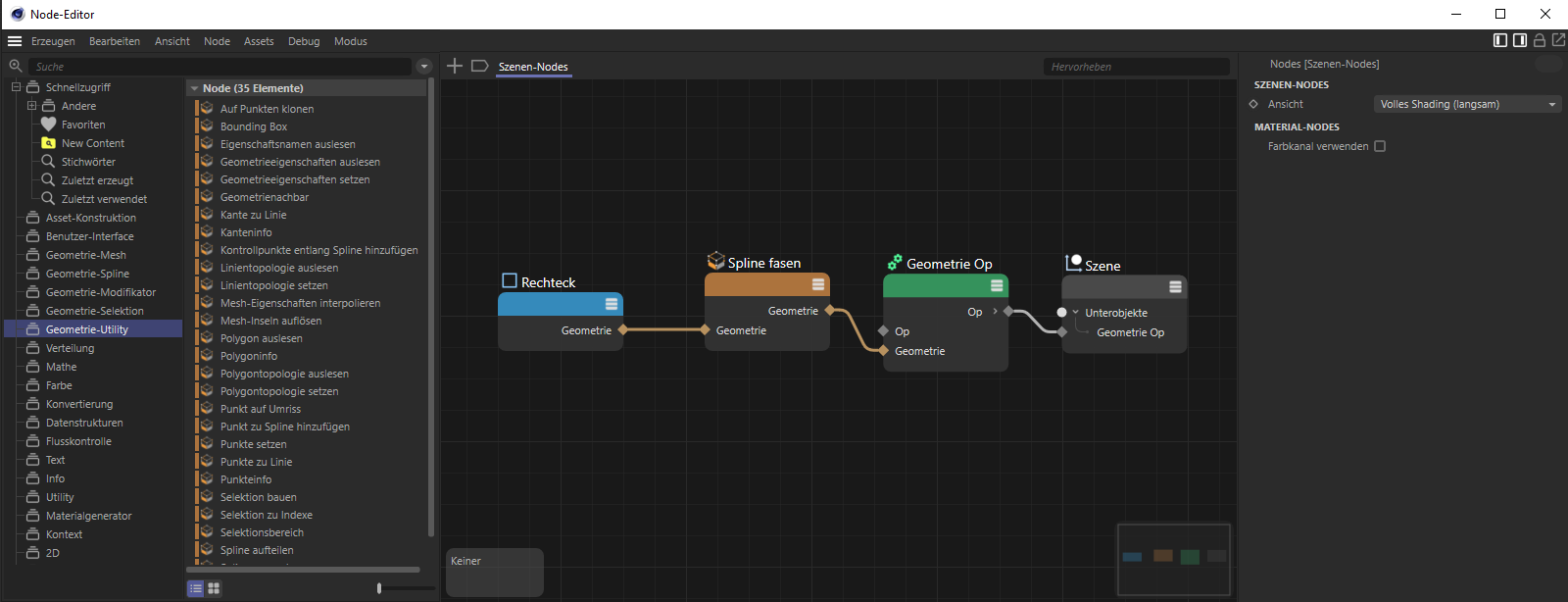This screenshot has height=602, width=1568.
Task: Click the hamburger menu icon in menu bar
Action: 15,41
